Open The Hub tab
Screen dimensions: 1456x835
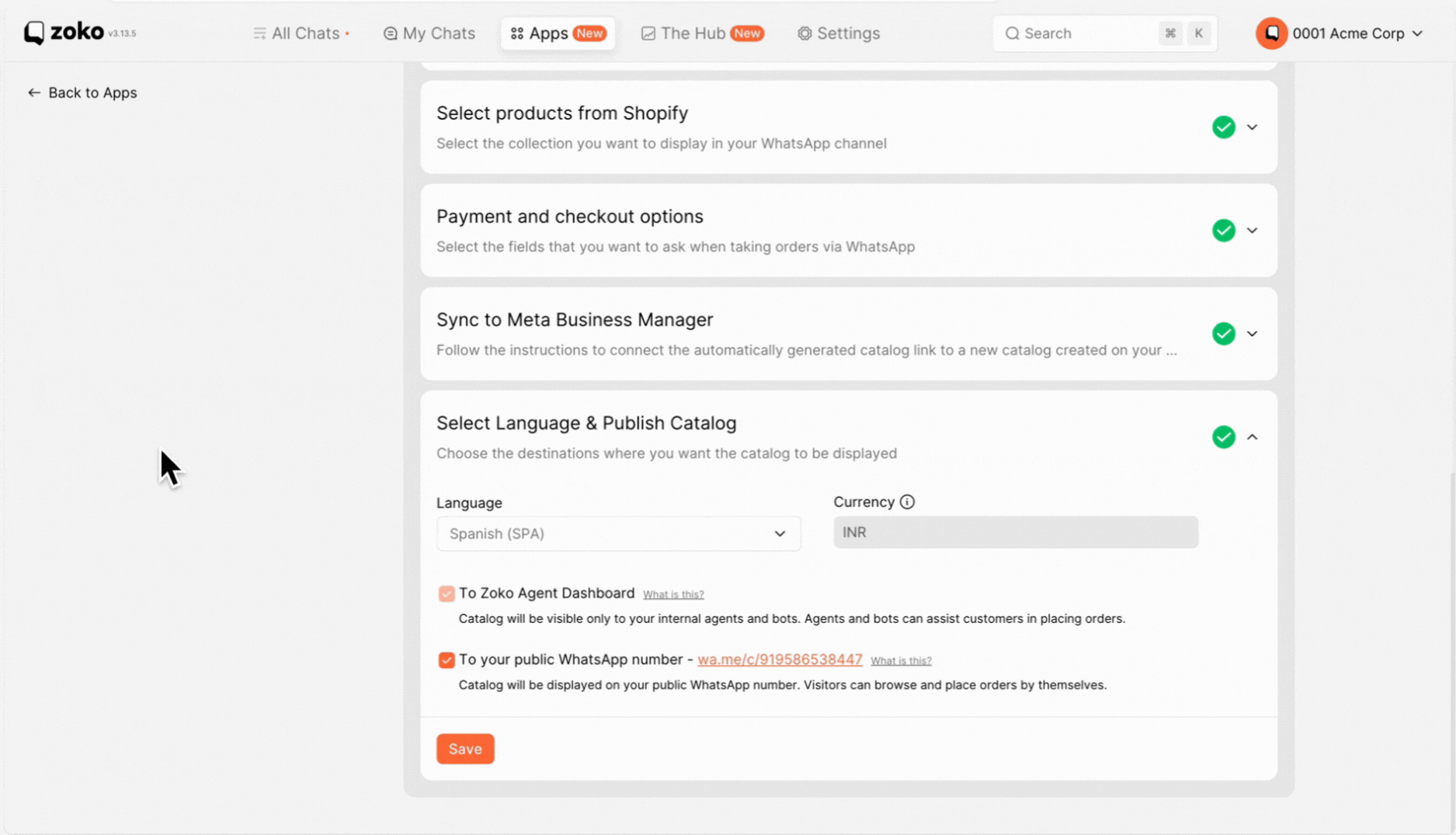click(702, 33)
